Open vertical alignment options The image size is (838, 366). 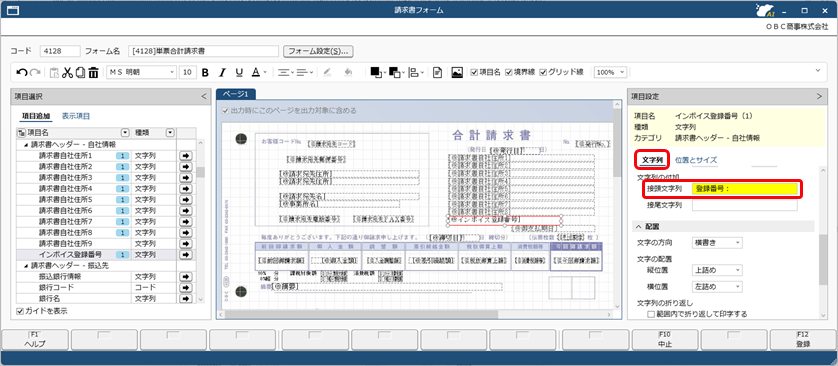click(304, 72)
